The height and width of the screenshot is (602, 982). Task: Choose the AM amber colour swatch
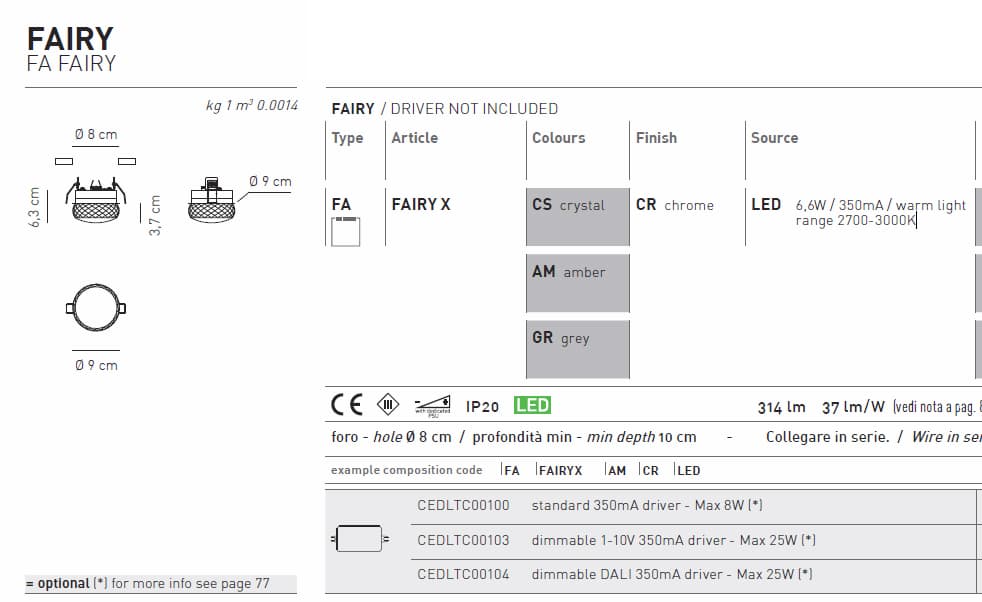click(577, 282)
